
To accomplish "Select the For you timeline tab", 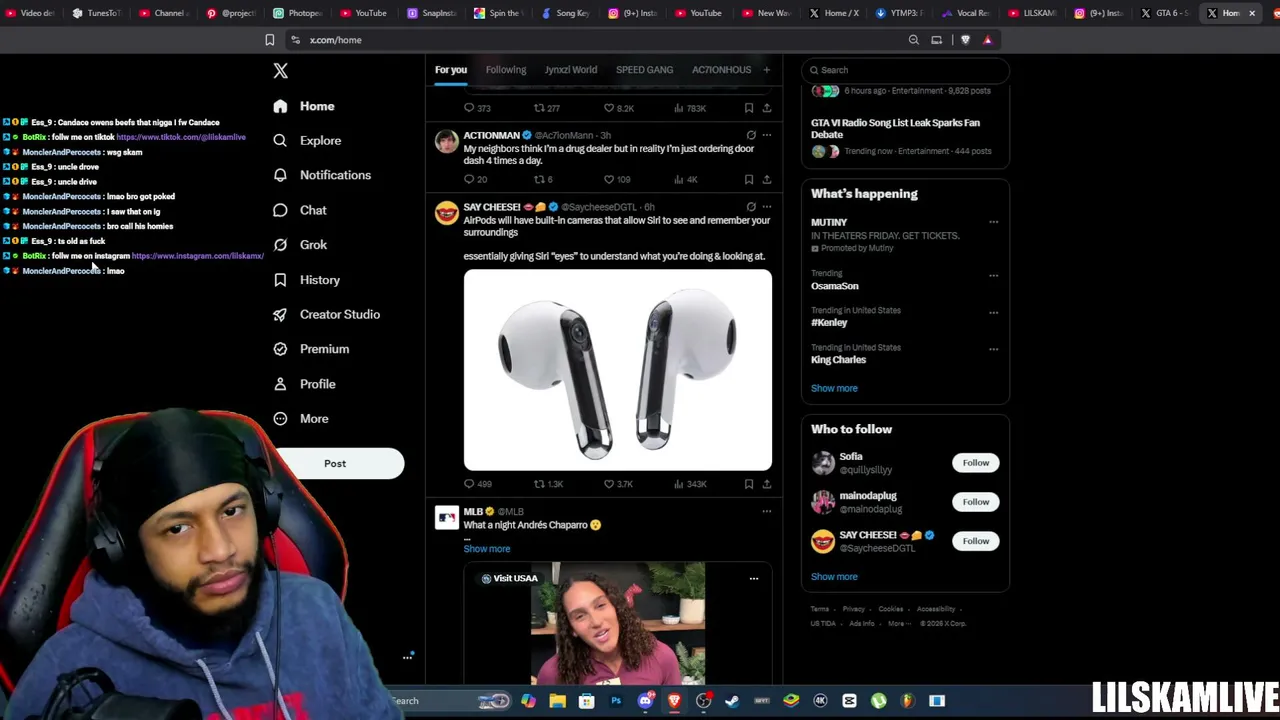I will [x=451, y=70].
